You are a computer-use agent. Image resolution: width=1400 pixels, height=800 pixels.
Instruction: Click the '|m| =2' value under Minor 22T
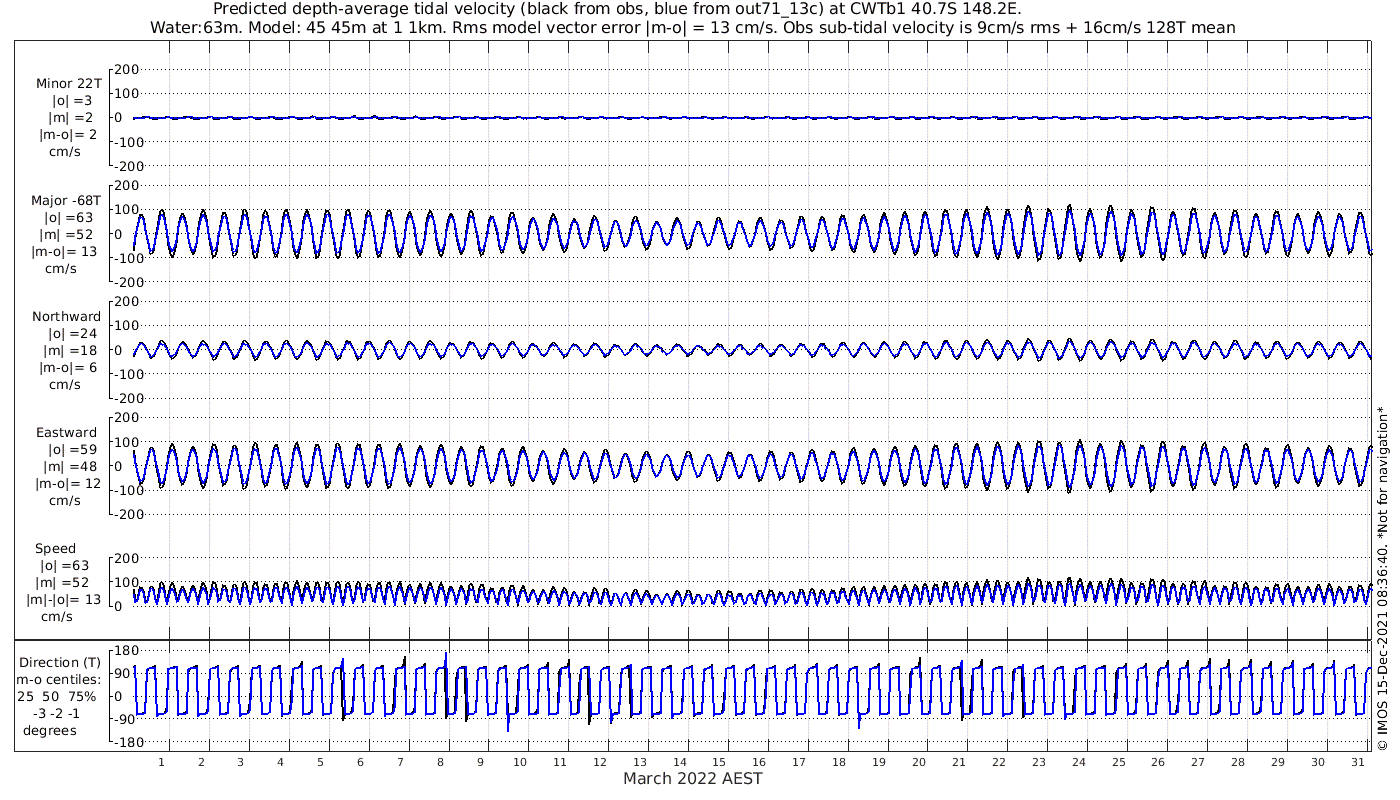[72, 118]
